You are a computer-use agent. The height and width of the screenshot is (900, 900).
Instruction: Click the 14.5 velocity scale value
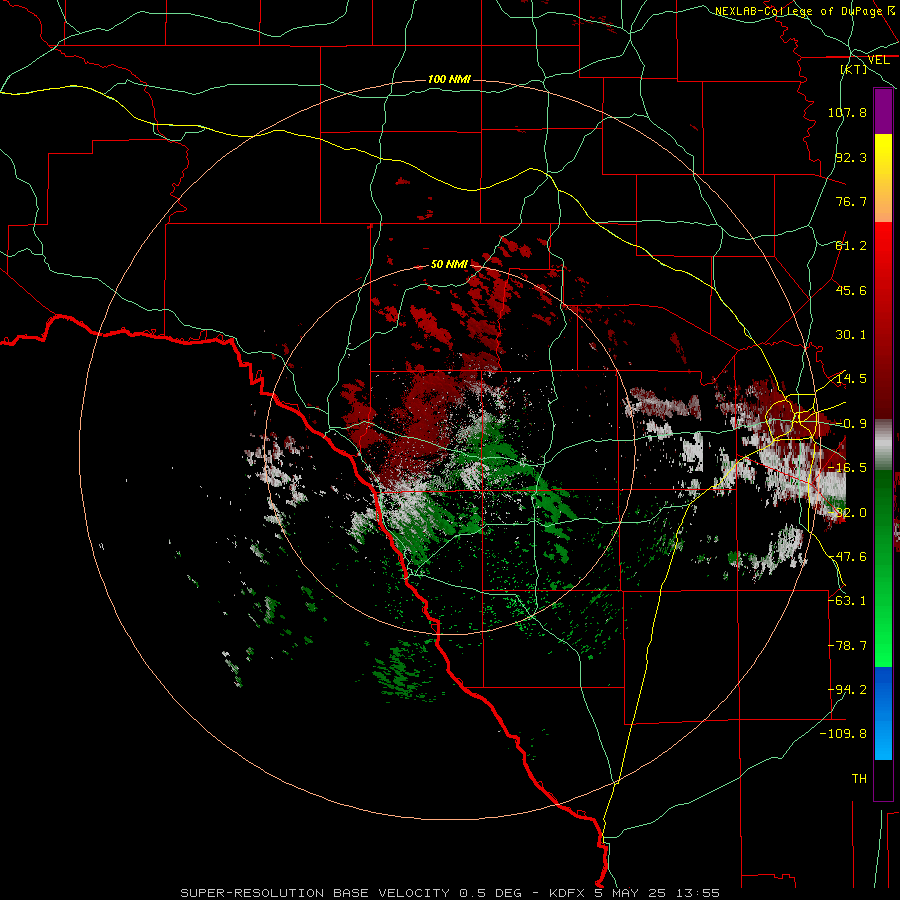[x=851, y=379]
